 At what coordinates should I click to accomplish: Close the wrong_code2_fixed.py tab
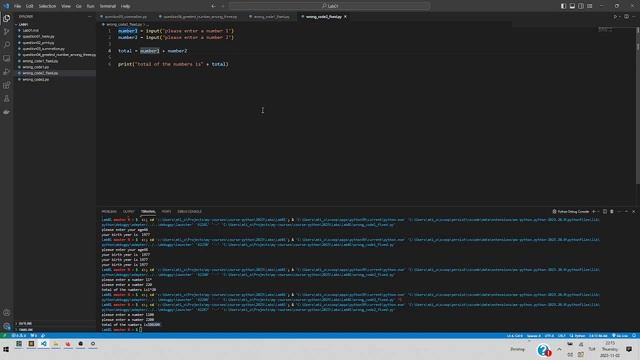[x=345, y=17]
